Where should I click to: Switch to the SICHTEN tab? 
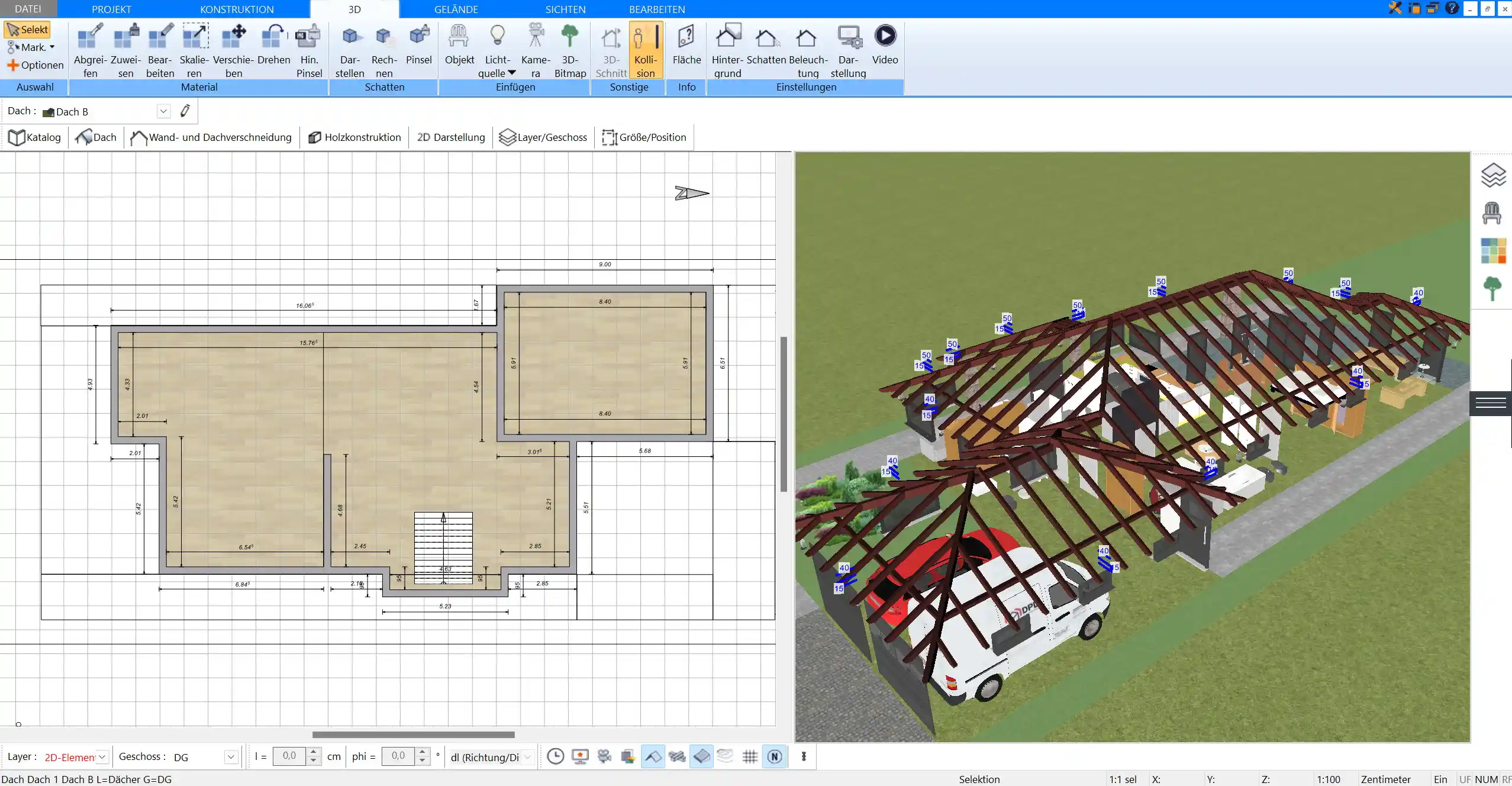click(565, 9)
